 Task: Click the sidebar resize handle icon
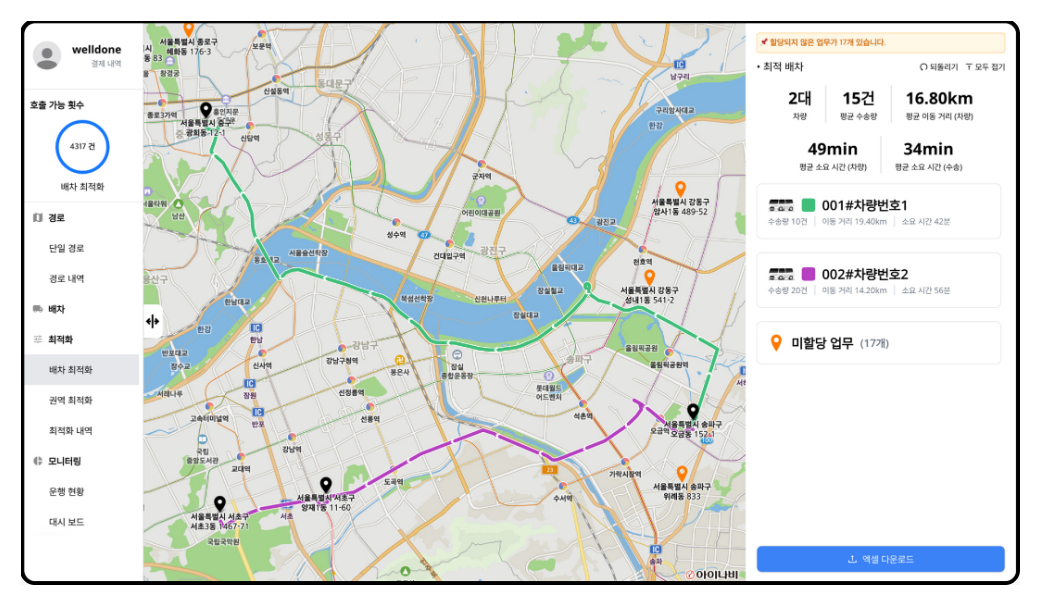(x=153, y=321)
